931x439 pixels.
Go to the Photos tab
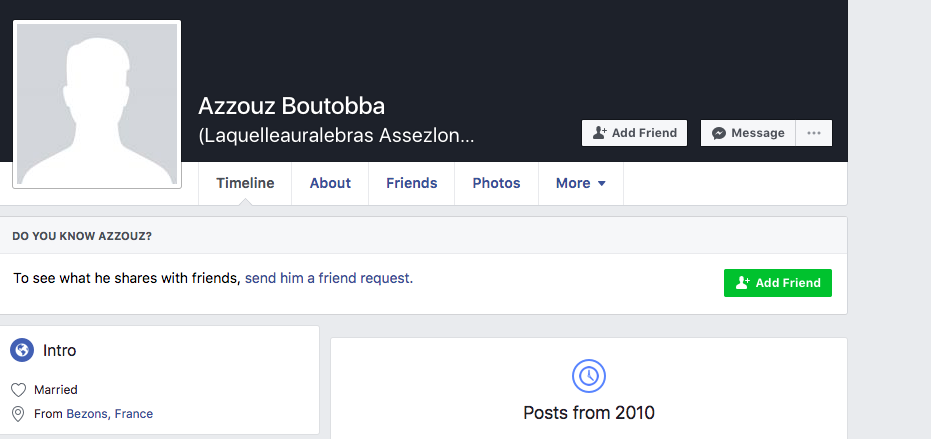496,183
